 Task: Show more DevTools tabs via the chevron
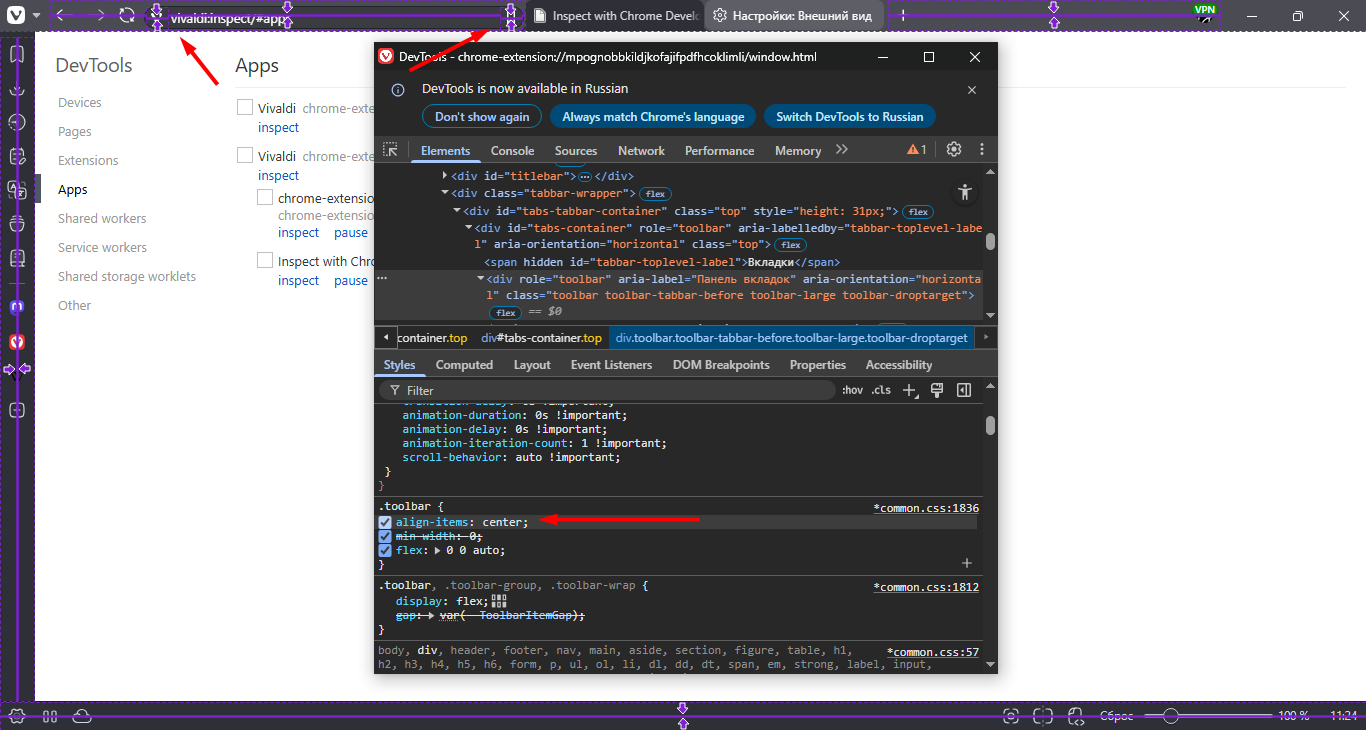pos(842,150)
